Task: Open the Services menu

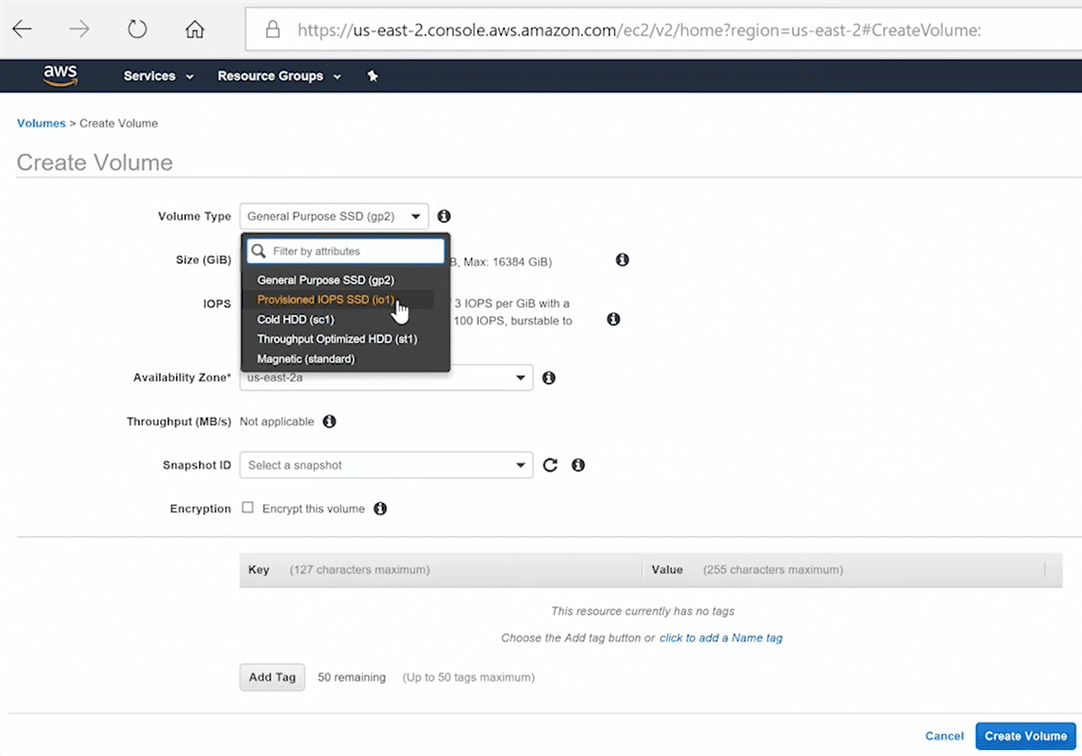Action: [x=158, y=76]
